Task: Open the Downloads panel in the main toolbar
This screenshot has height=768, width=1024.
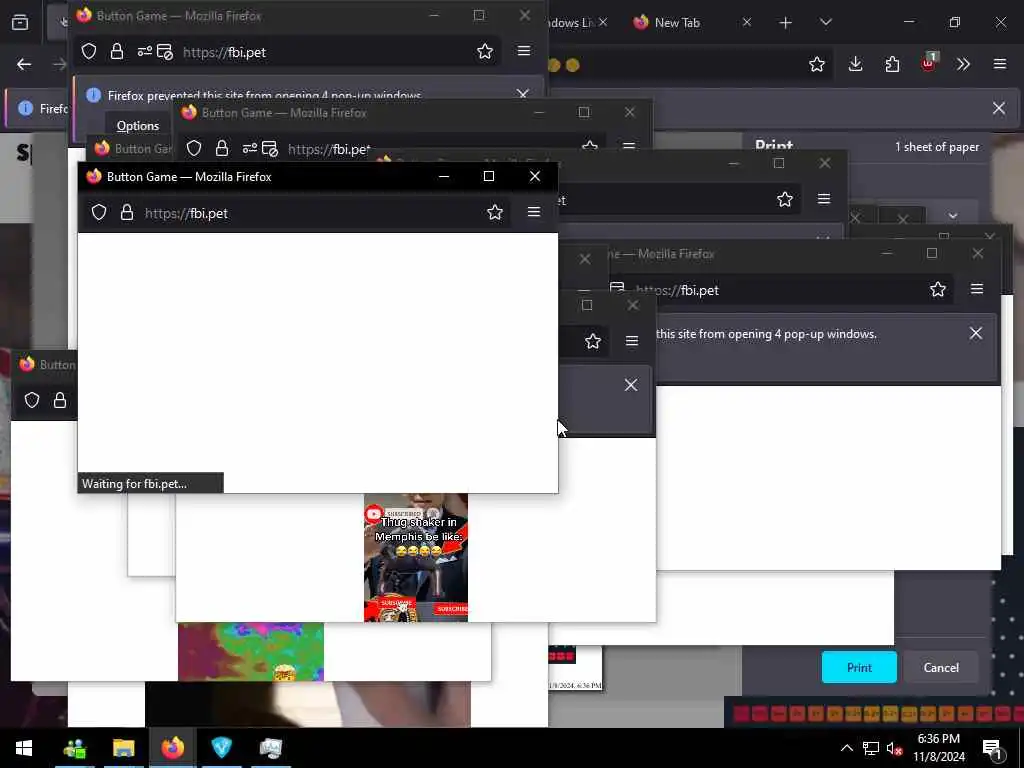Action: click(855, 64)
